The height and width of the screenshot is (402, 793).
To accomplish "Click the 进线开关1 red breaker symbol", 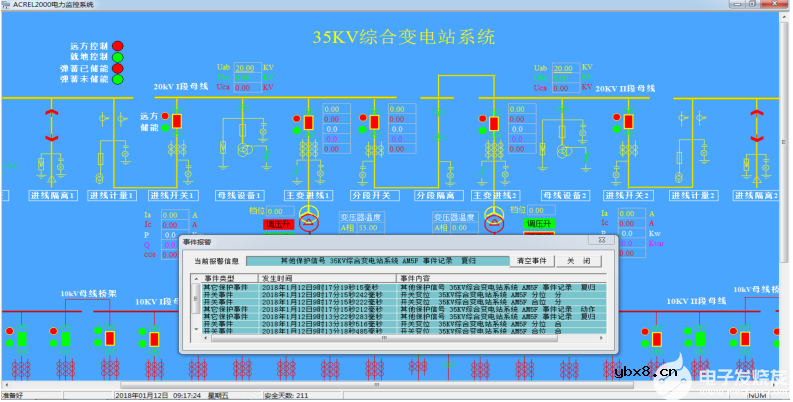I will [177, 121].
